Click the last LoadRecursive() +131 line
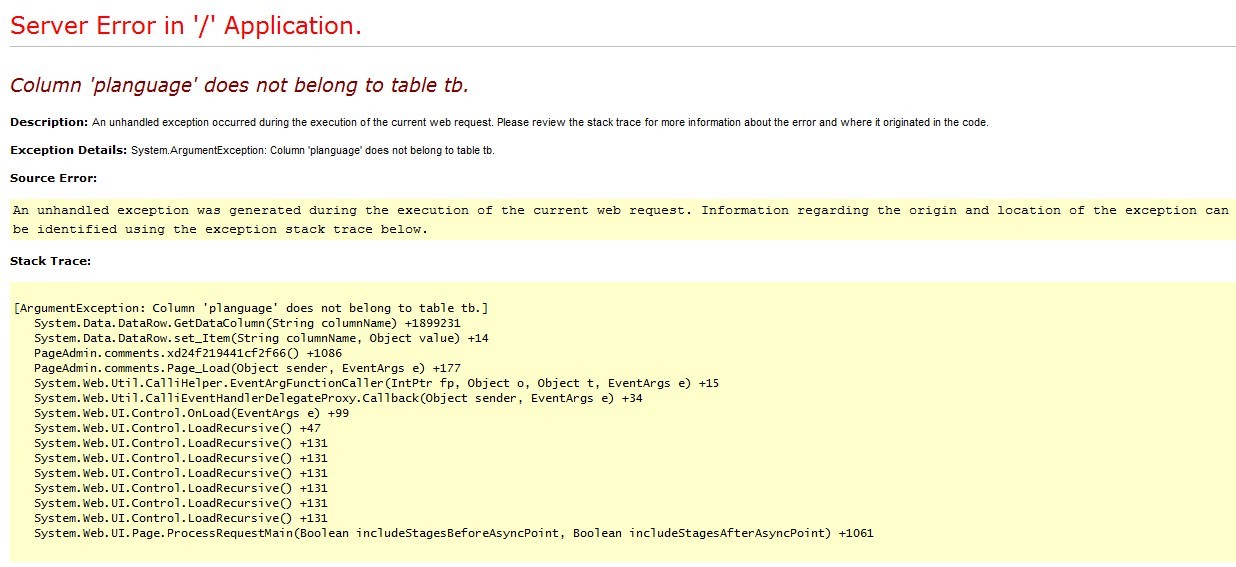 [x=180, y=518]
